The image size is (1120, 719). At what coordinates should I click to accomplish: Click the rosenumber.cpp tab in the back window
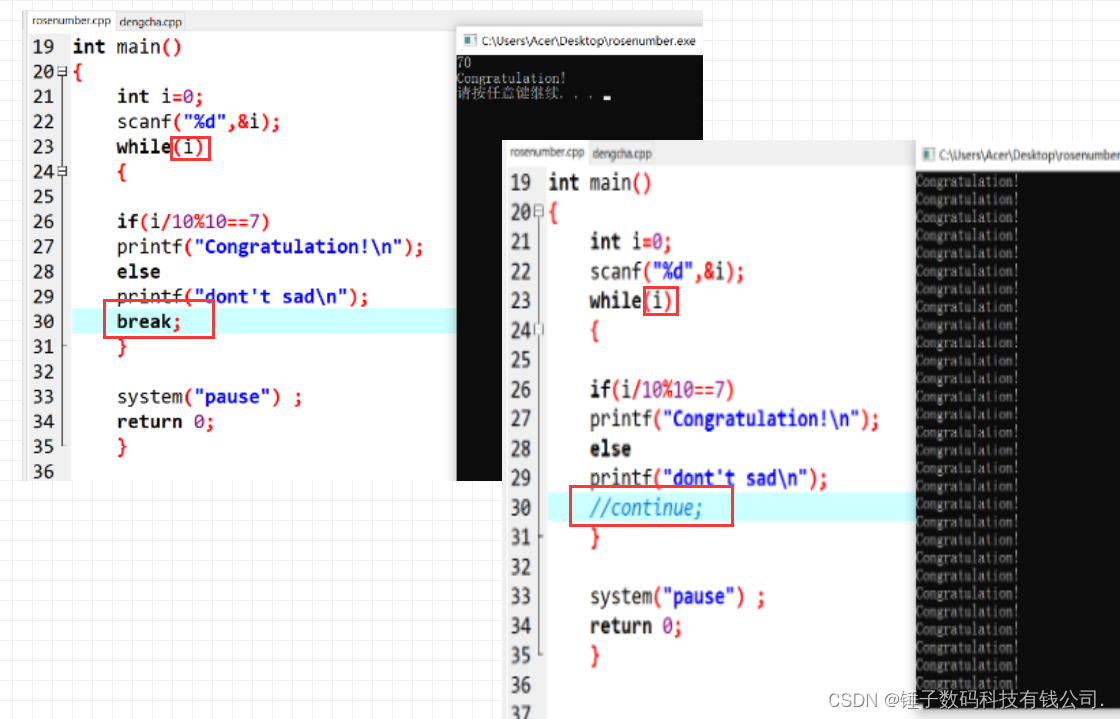(69, 20)
